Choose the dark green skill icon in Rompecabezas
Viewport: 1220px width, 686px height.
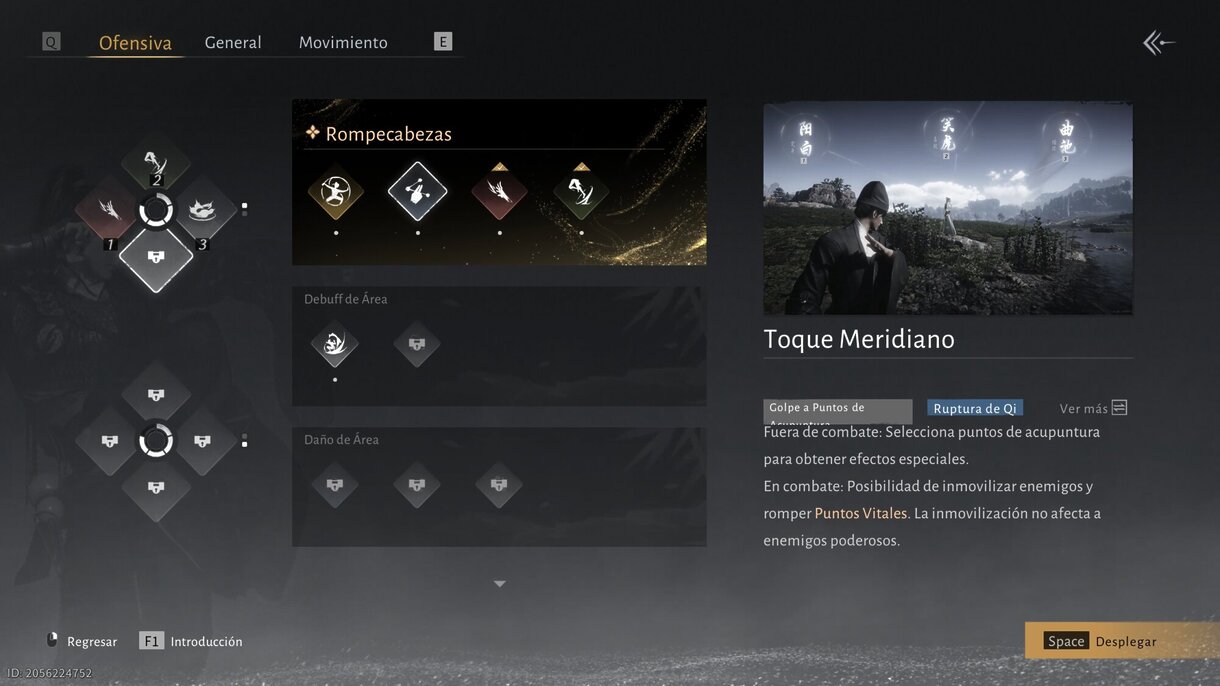tap(581, 190)
